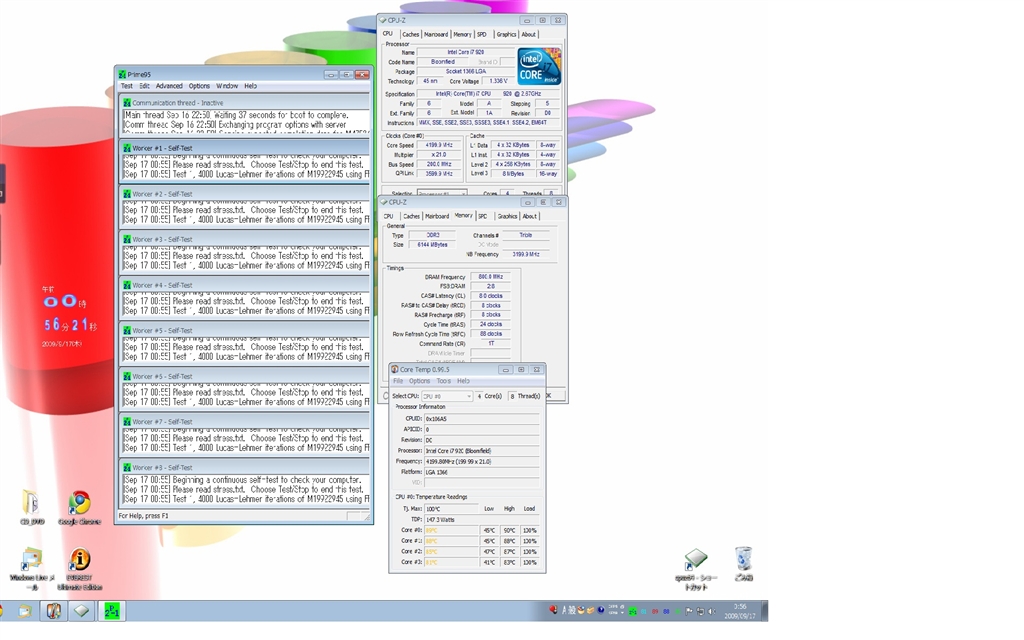Open Help menu in Core Temp
The width and height of the screenshot is (1024, 640).
pos(463,381)
